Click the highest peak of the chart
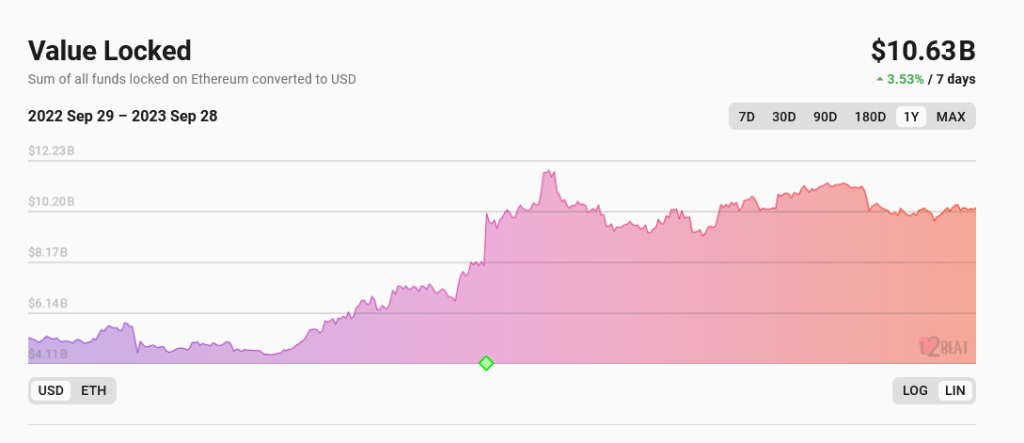 tap(549, 172)
